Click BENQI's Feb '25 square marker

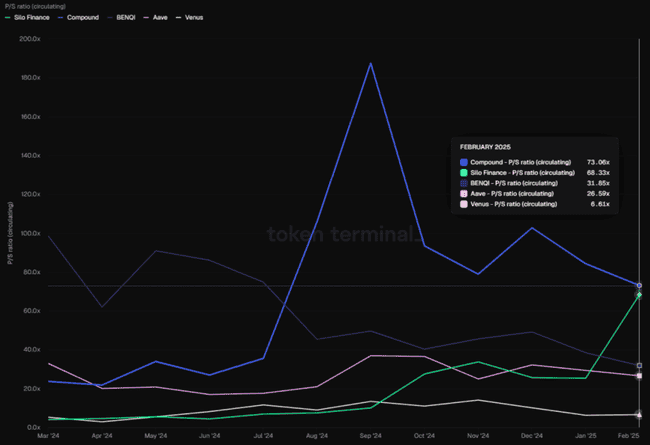point(639,366)
